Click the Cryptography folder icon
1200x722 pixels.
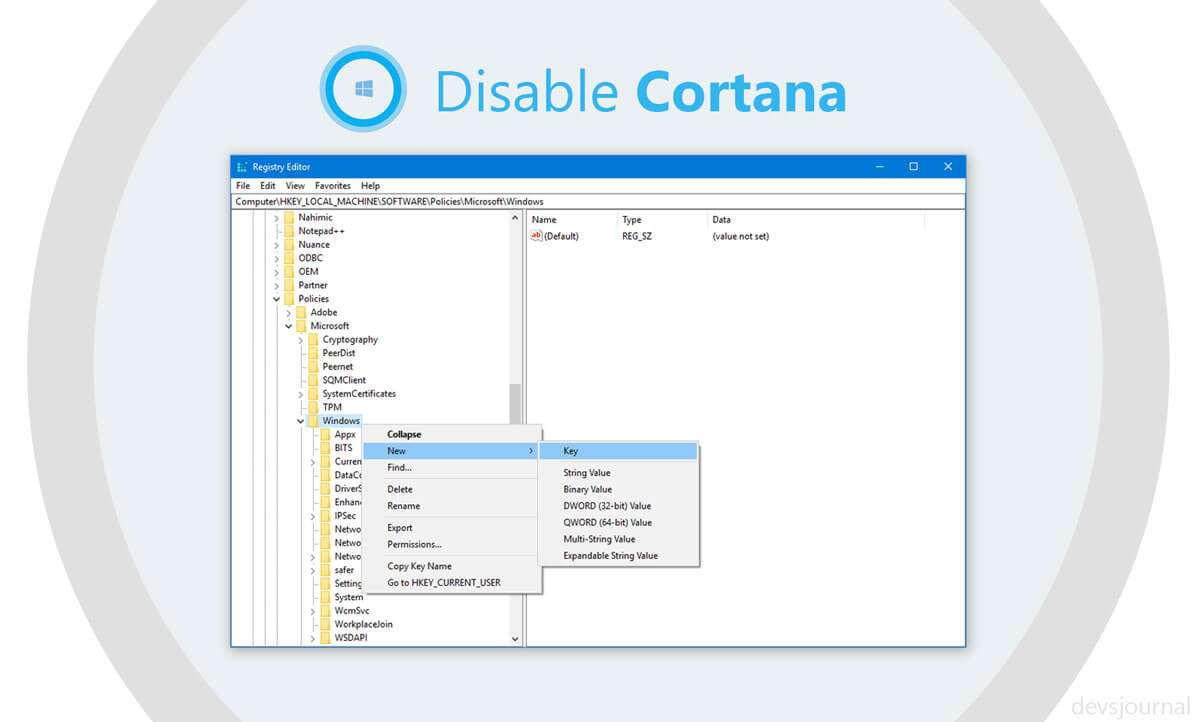(313, 339)
